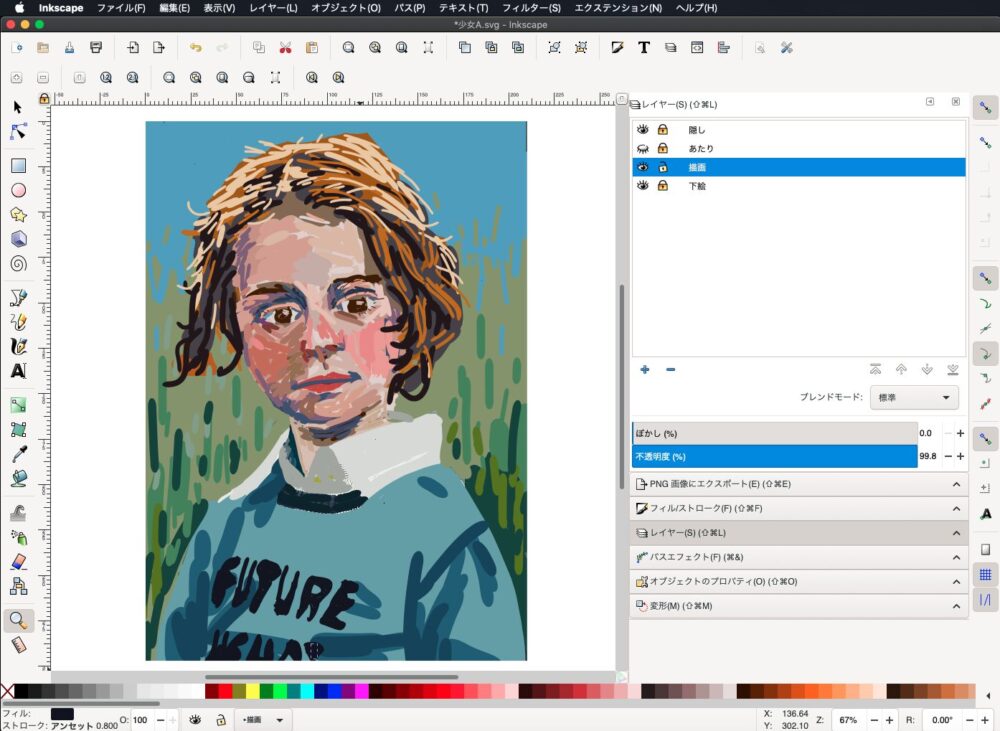This screenshot has height=731, width=1000.
Task: Open the current layer selector in status bar
Action: (264, 720)
